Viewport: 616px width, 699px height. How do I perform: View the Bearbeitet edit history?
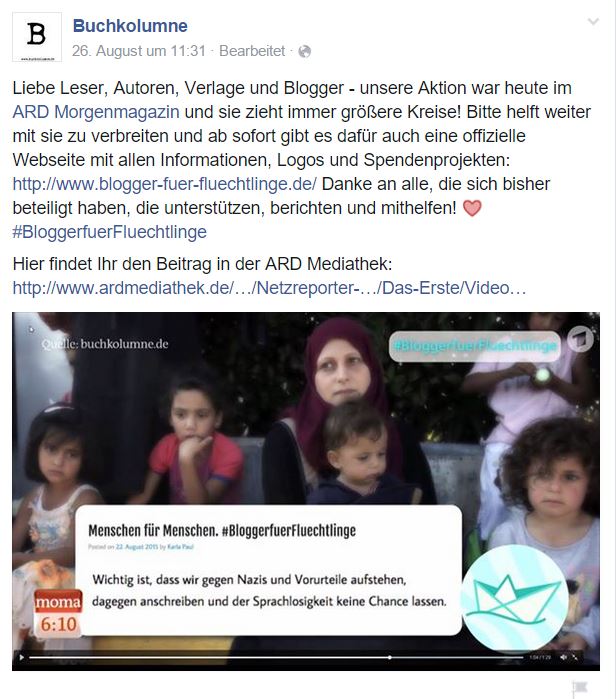(252, 51)
